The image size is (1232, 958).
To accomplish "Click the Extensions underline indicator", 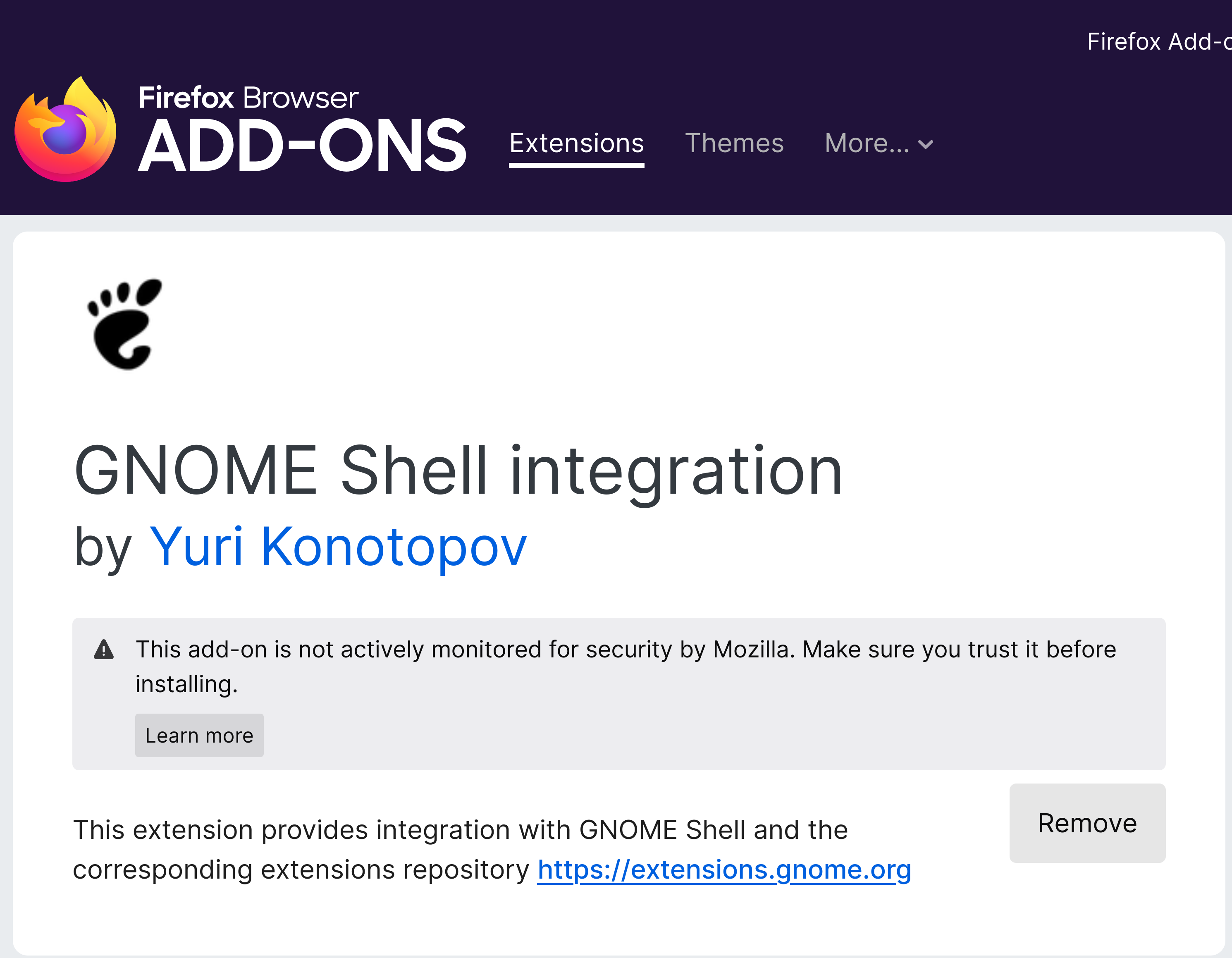I will click(x=576, y=165).
